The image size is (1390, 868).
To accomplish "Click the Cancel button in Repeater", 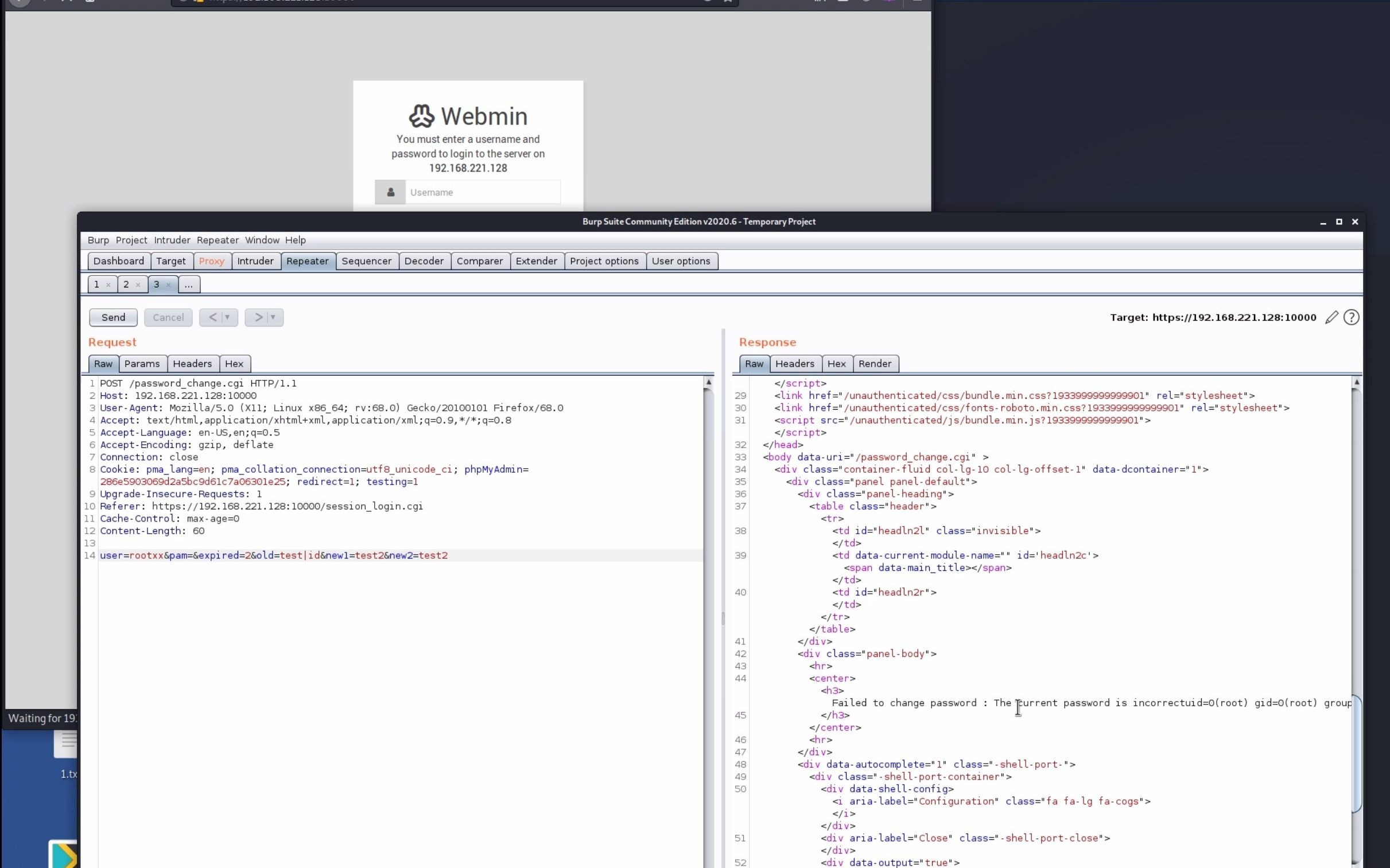I will coord(168,317).
